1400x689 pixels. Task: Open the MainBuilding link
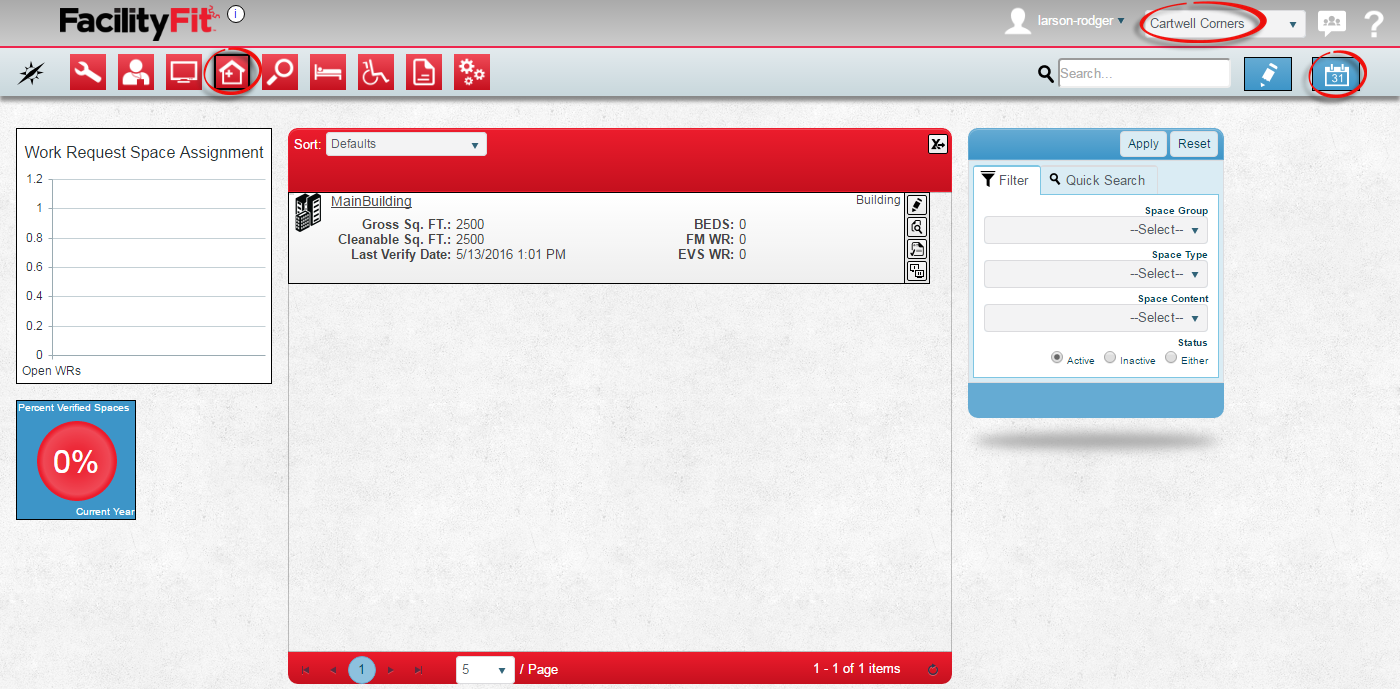(x=371, y=201)
